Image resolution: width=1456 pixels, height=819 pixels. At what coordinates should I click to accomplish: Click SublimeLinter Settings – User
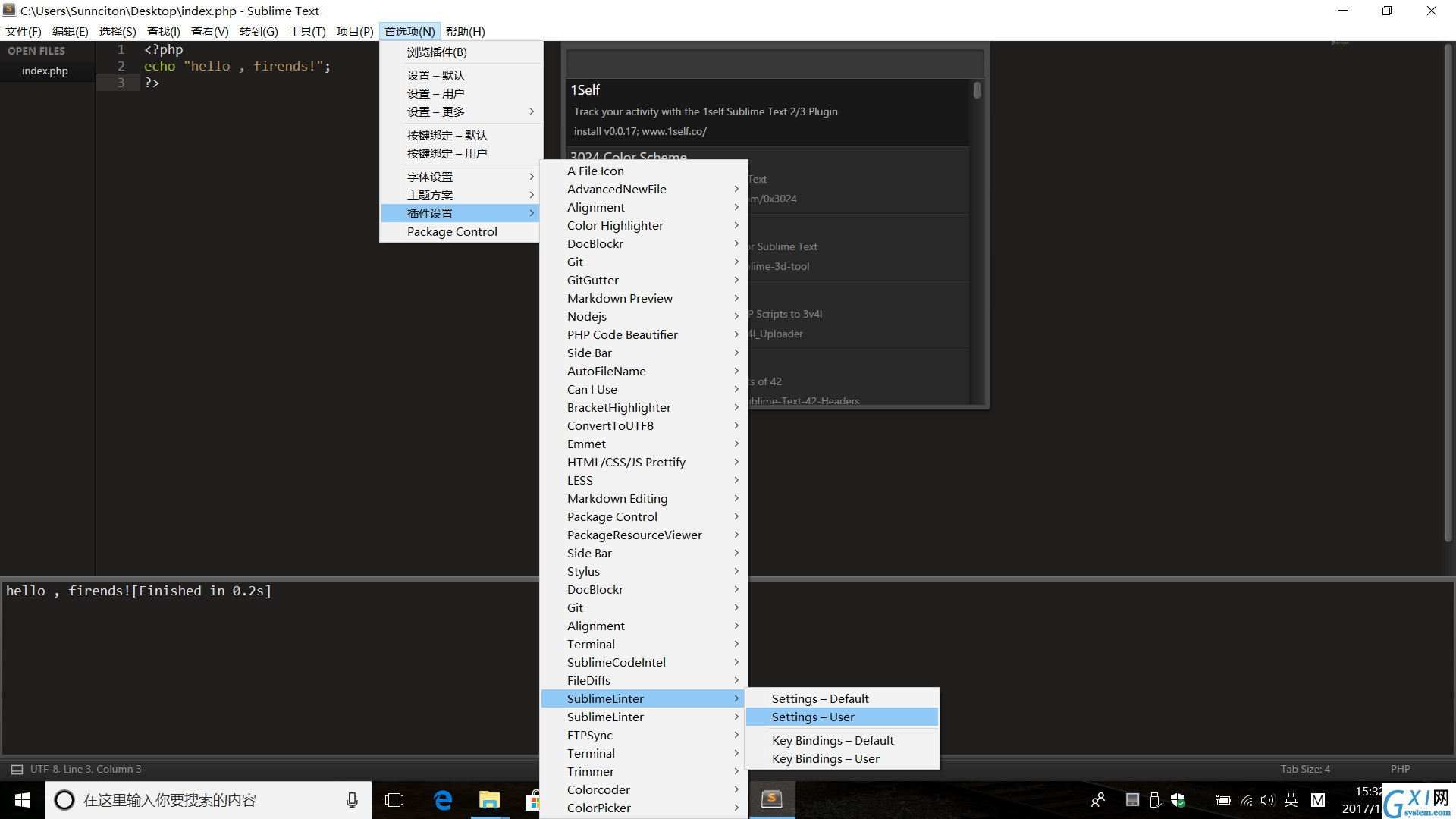842,717
